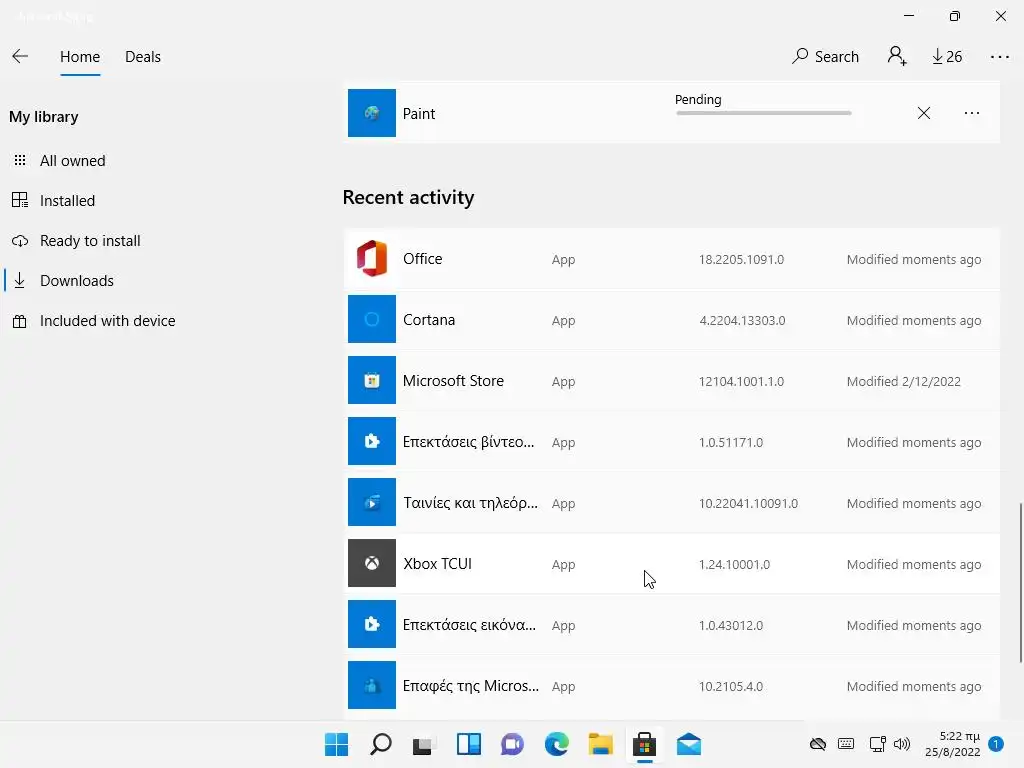Click the Paint download name

(x=419, y=114)
